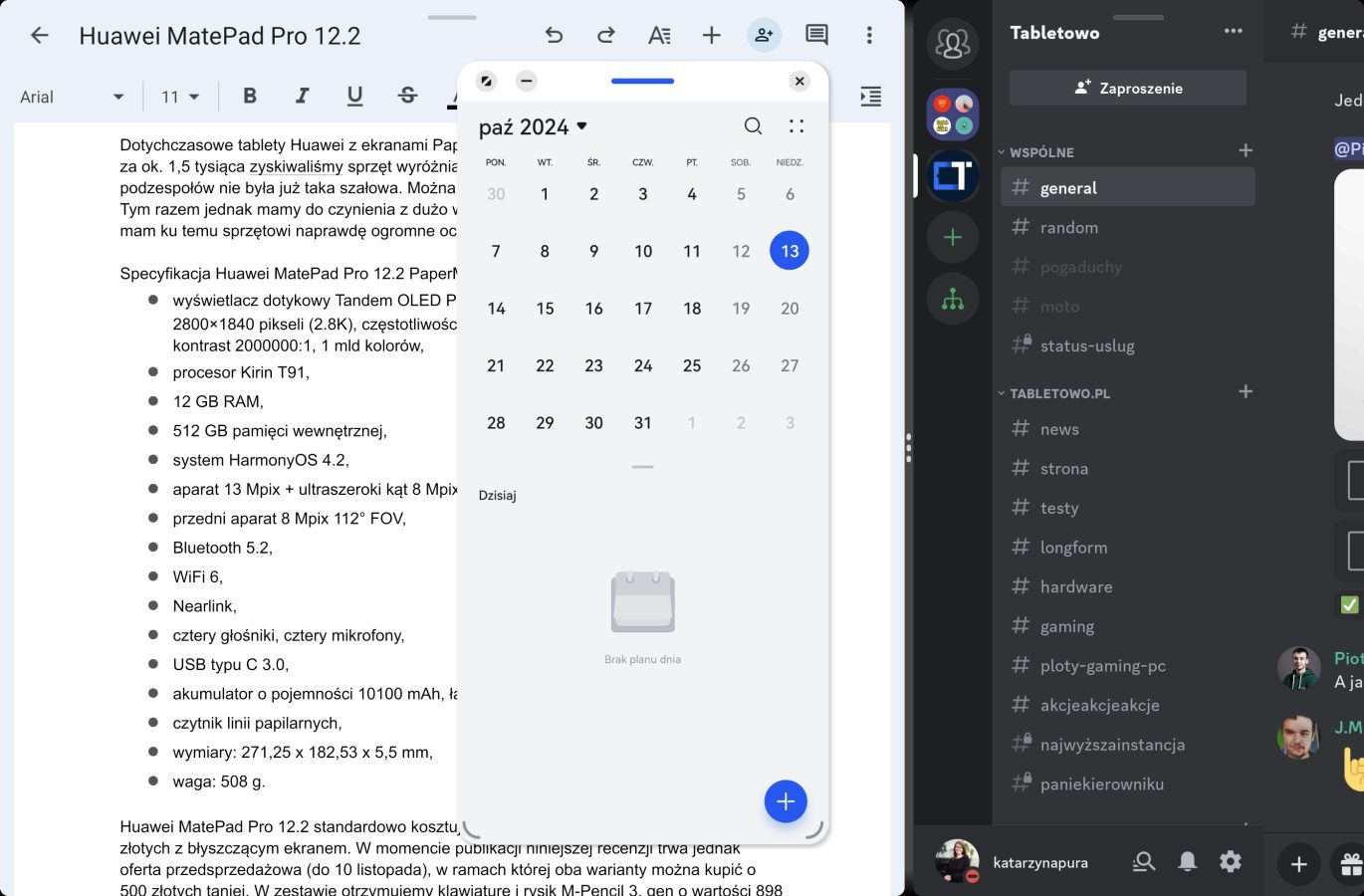Open the news channel

pos(1128,429)
